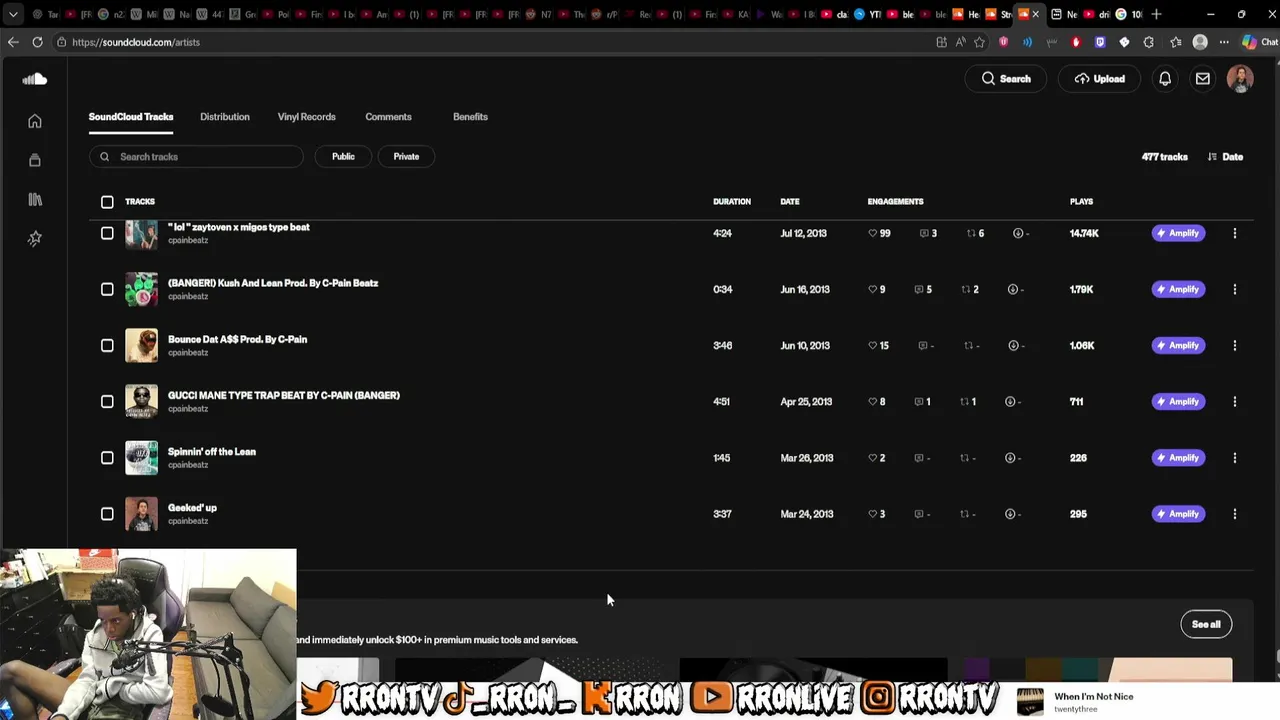Screen dimensions: 1280x720
Task: Check the Bounce Dat A$$ track row
Action: 107,345
